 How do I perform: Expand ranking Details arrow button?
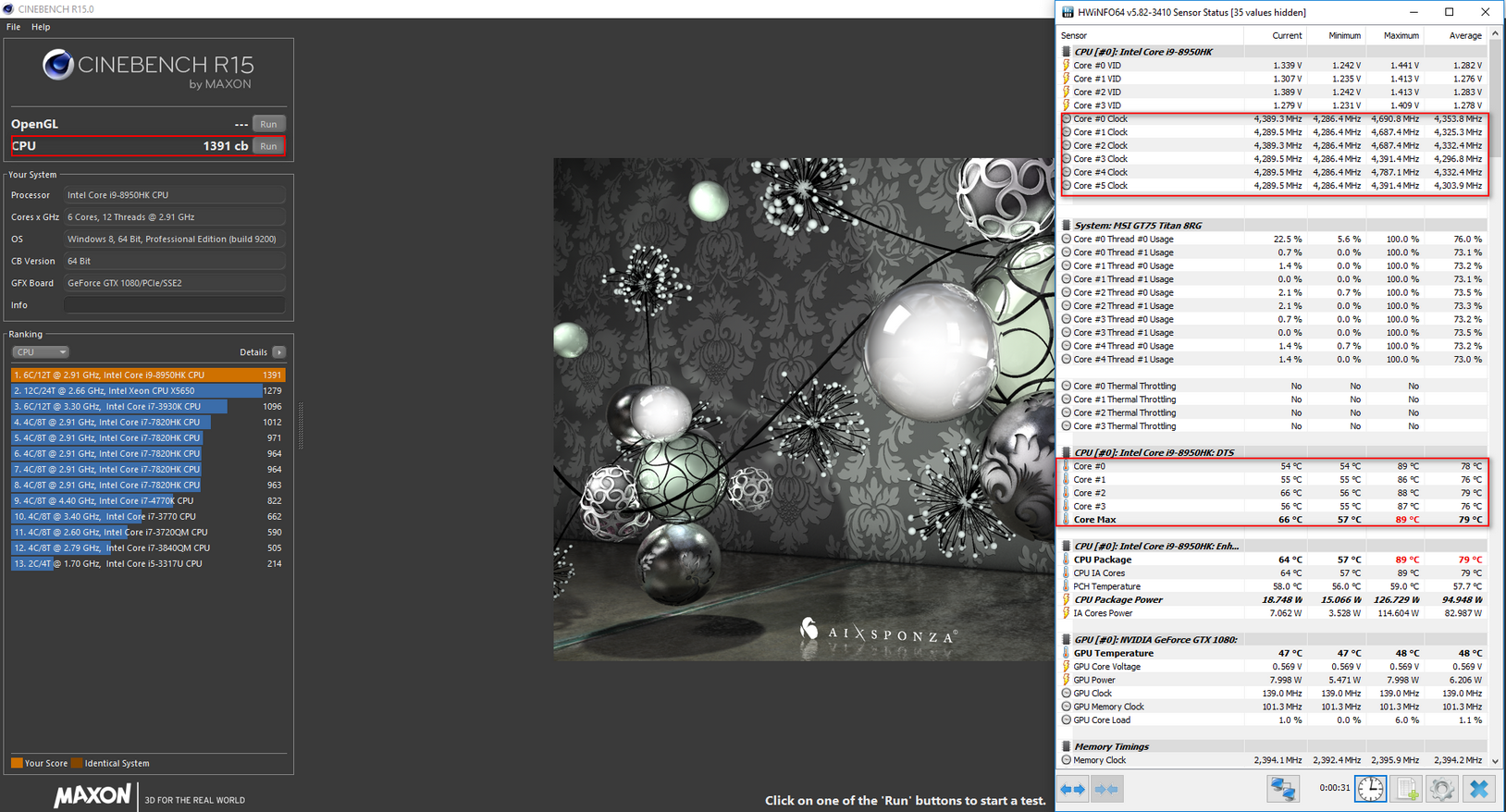coord(279,352)
